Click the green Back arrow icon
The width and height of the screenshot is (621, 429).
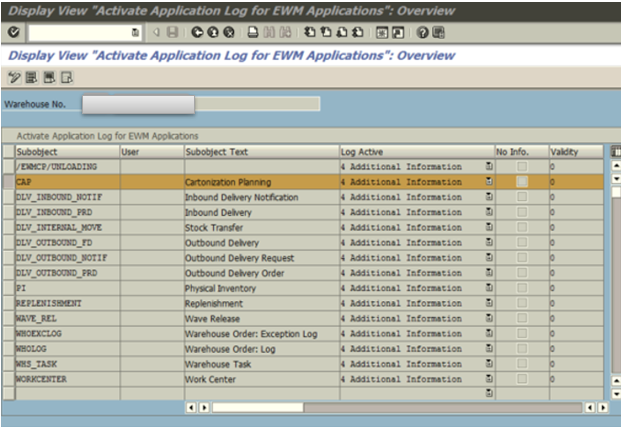[198, 33]
